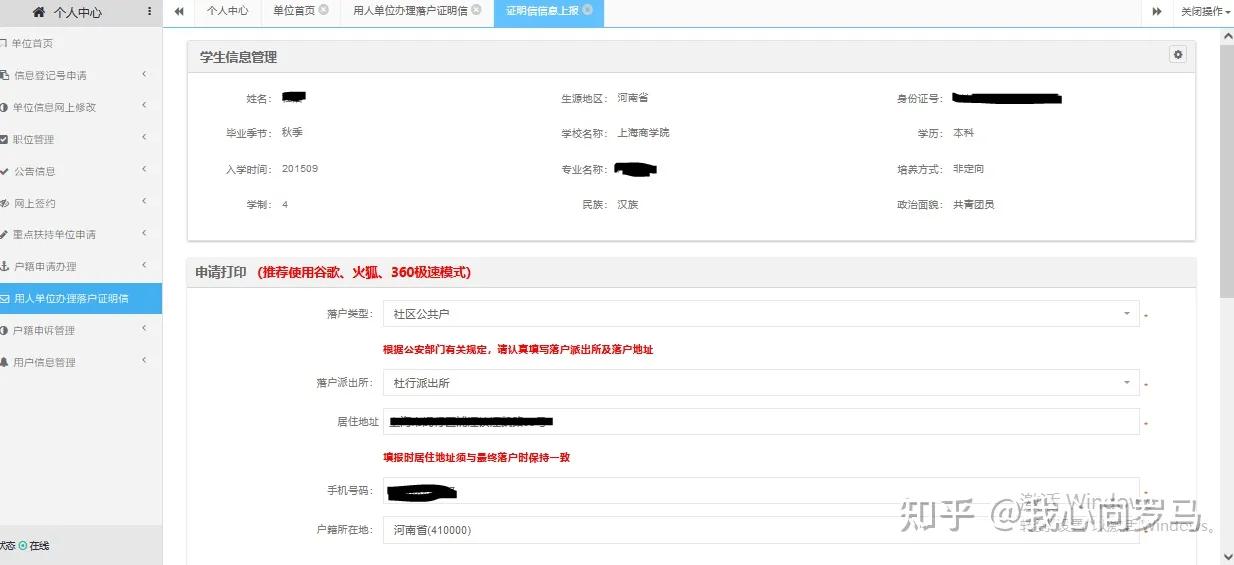Click the home icon beside 个人中心
This screenshot has height=565, width=1234.
(39, 12)
